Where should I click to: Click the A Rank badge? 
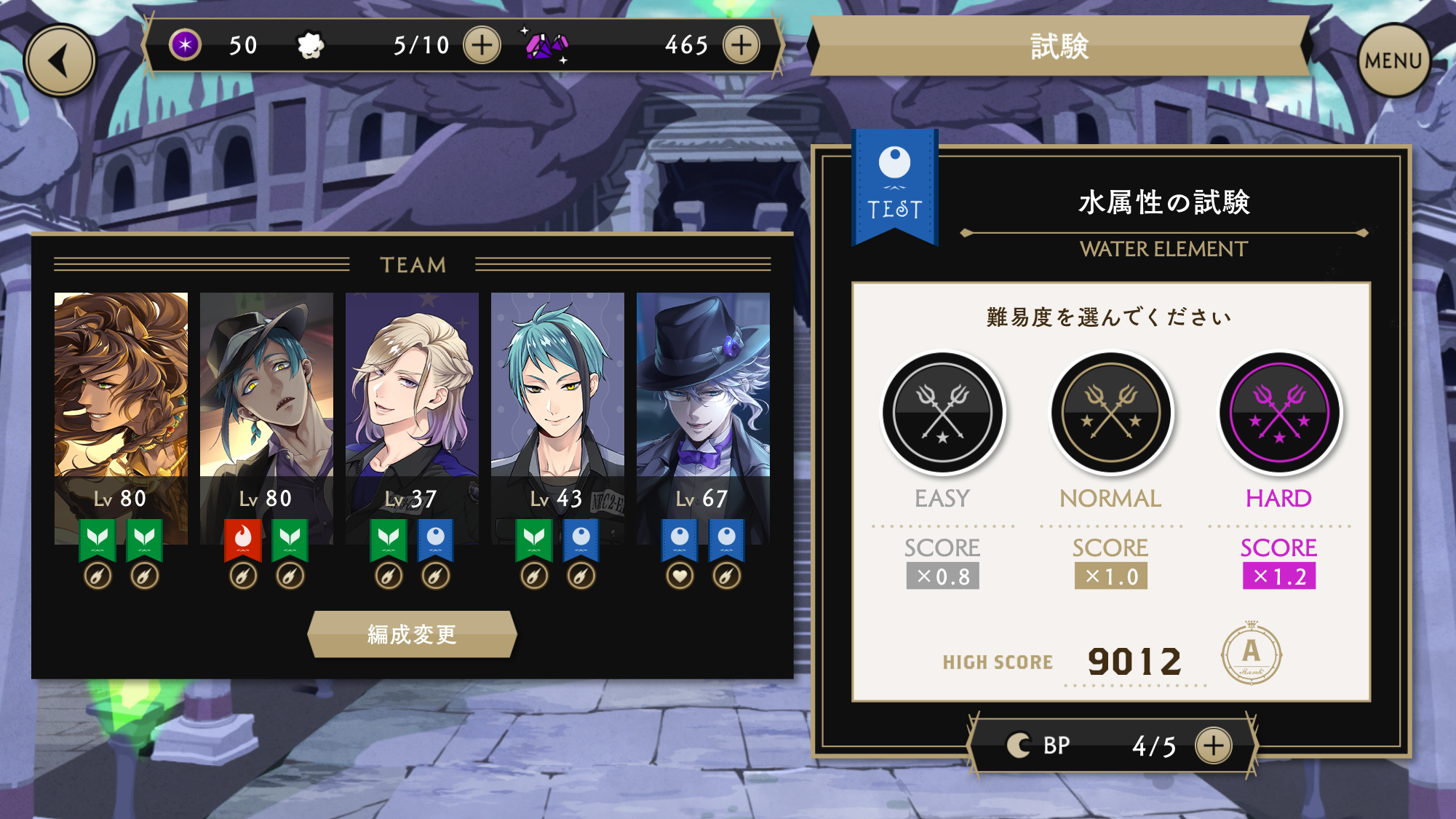pos(1251,653)
